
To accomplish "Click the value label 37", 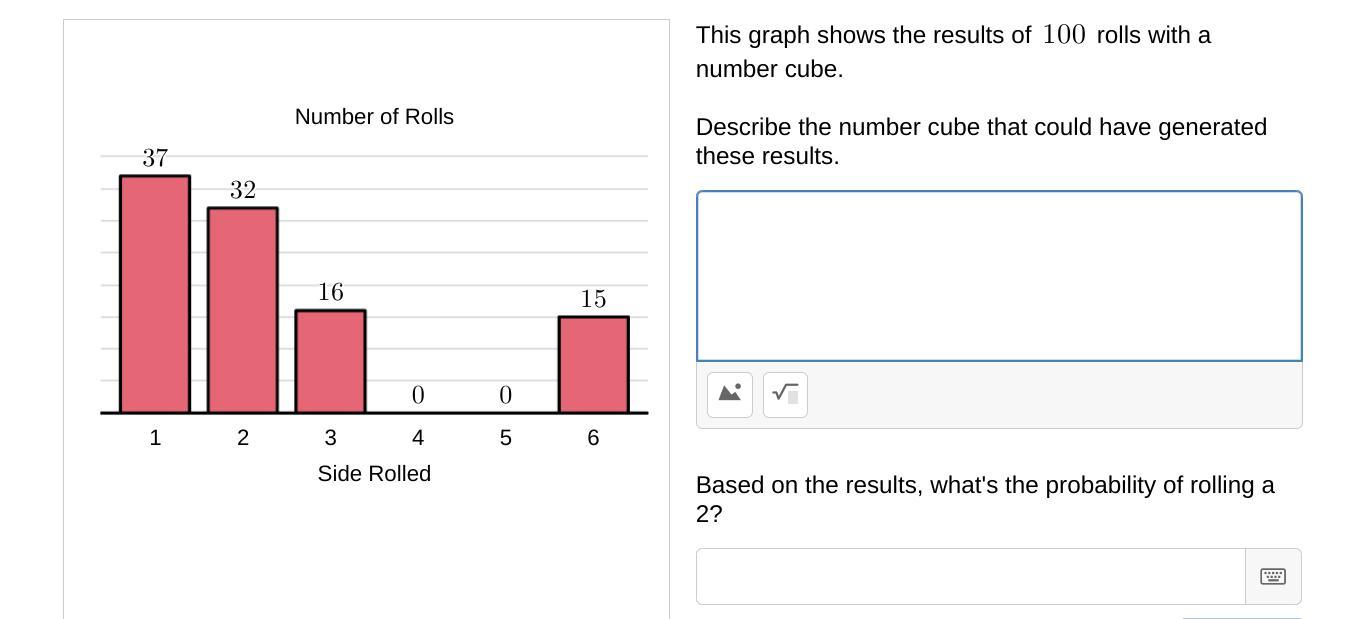I will (x=155, y=158).
